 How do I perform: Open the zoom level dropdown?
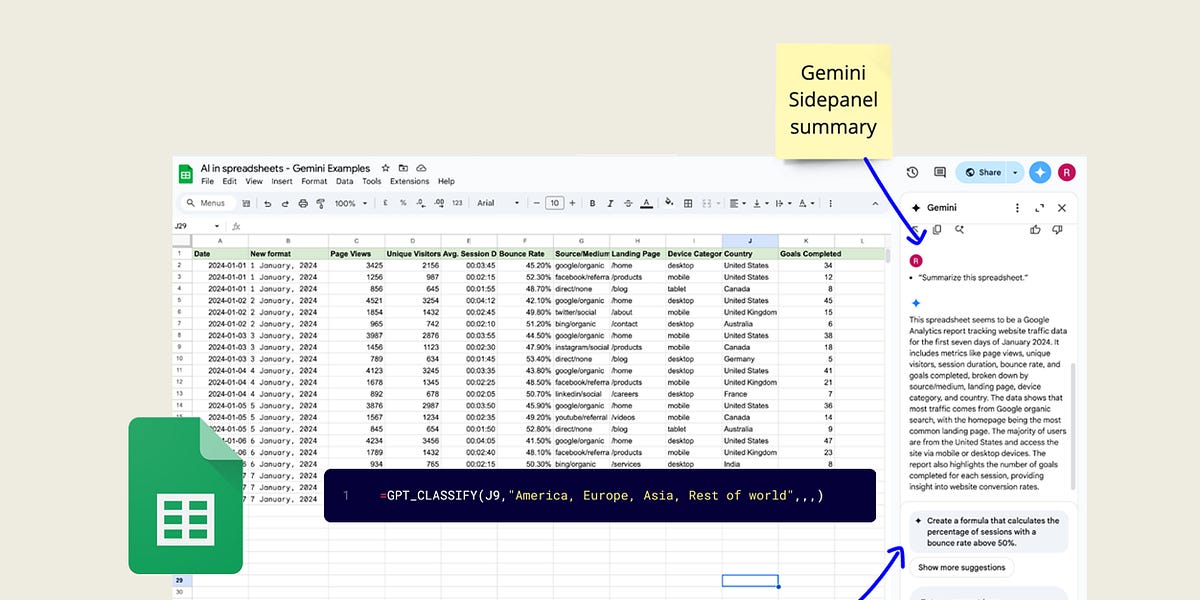pyautogui.click(x=349, y=202)
